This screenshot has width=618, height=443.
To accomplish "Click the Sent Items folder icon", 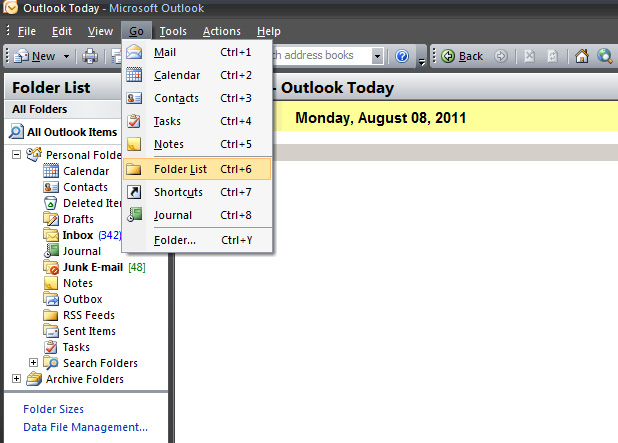I will coord(51,331).
